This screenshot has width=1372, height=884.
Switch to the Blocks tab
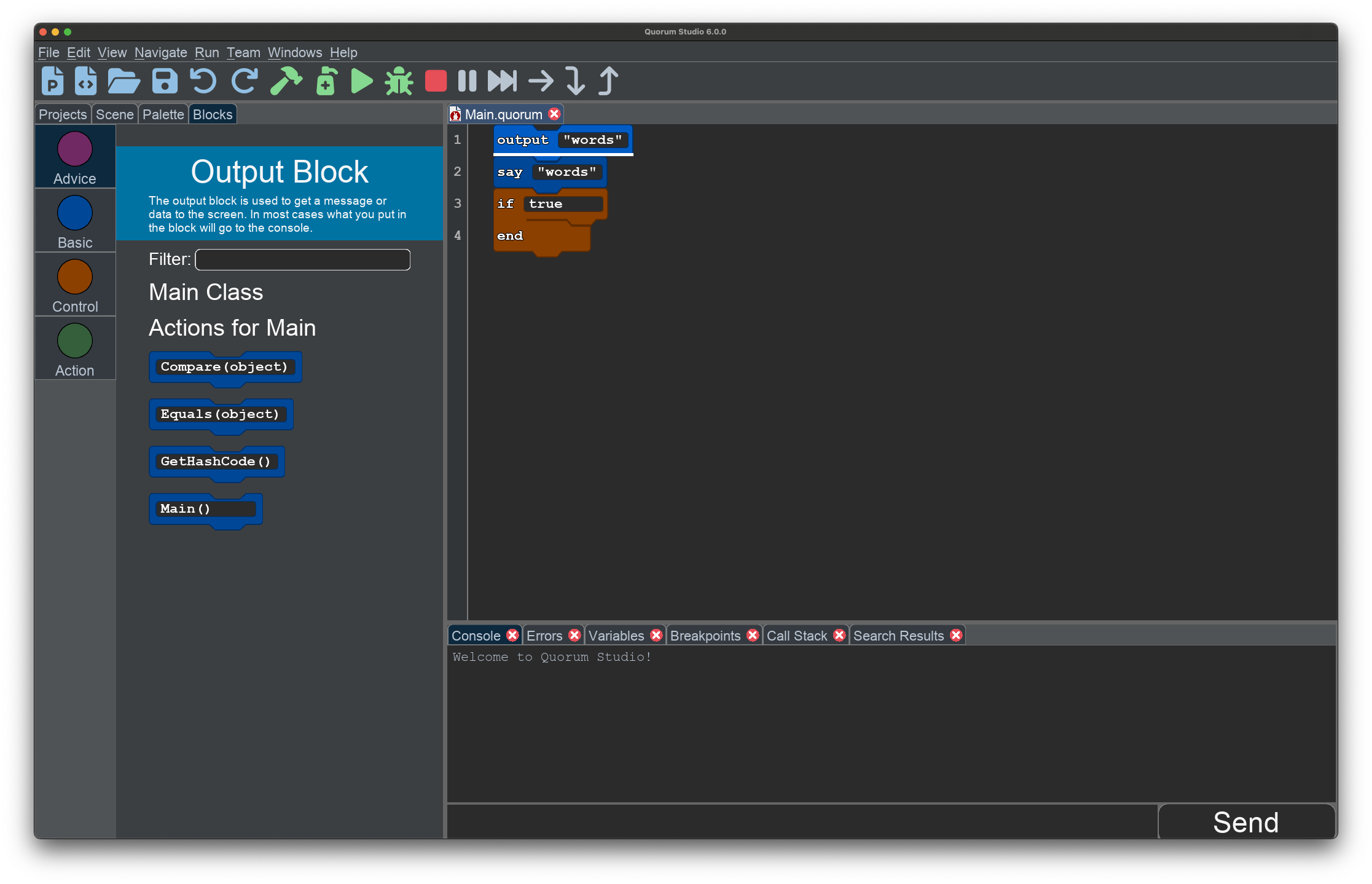(x=212, y=114)
